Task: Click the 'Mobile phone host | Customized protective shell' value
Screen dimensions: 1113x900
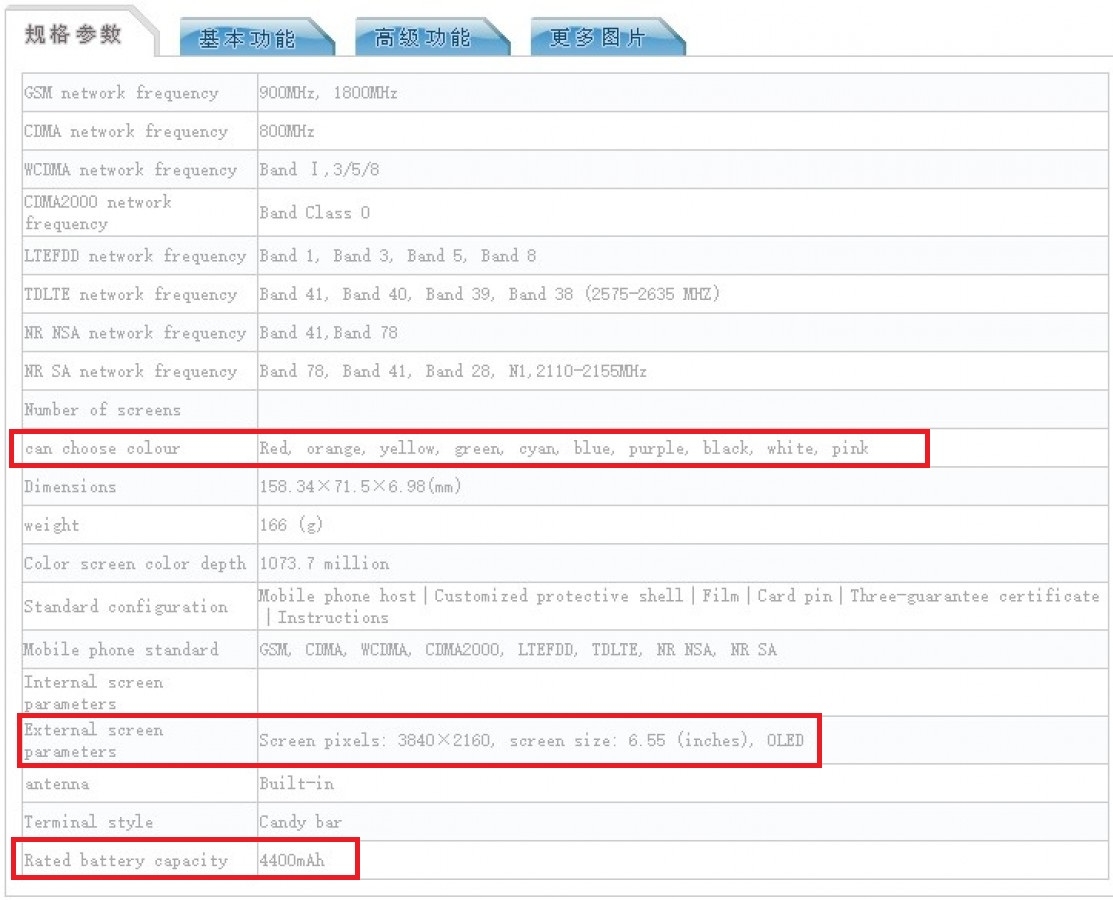Action: pyautogui.click(x=679, y=606)
